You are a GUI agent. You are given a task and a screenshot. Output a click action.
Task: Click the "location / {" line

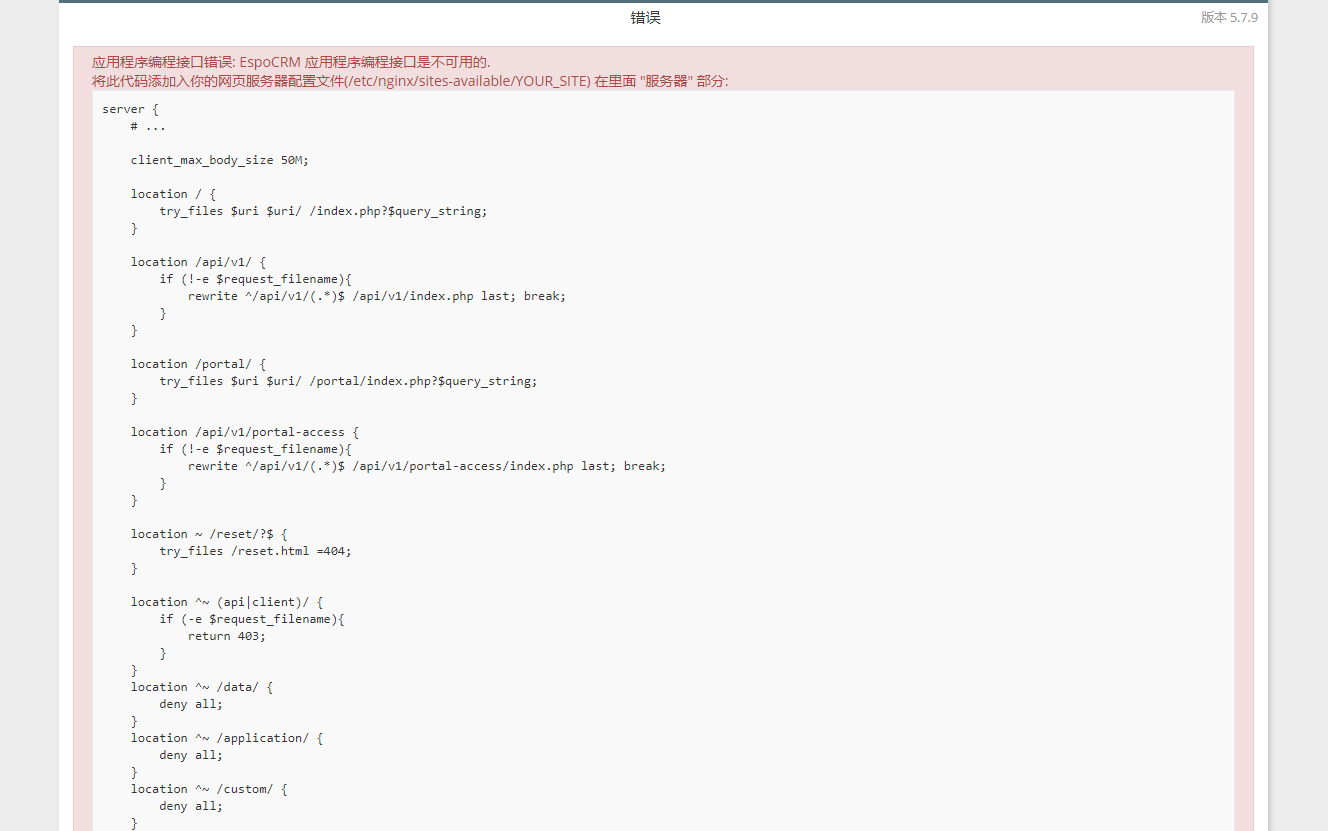pyautogui.click(x=173, y=194)
